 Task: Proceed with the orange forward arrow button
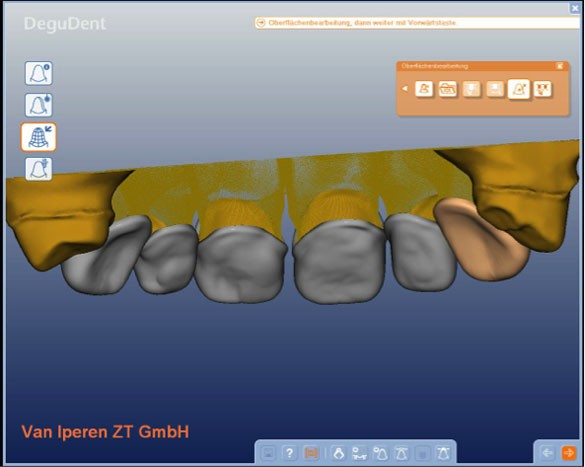568,453
